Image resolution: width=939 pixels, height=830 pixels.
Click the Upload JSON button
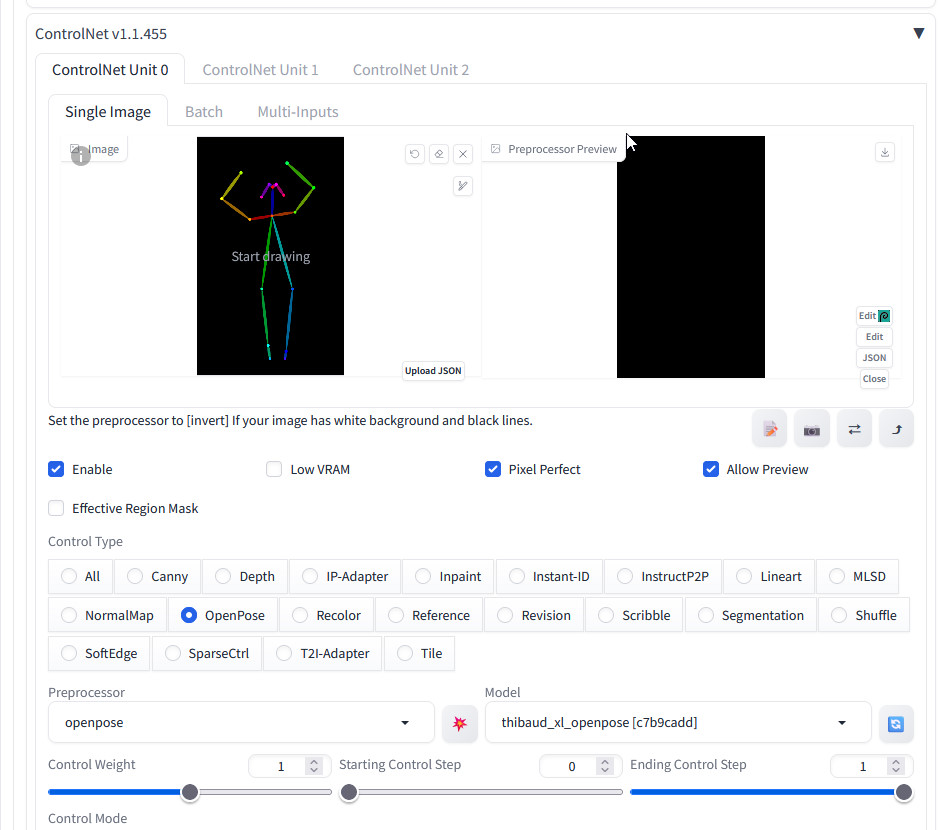point(433,371)
